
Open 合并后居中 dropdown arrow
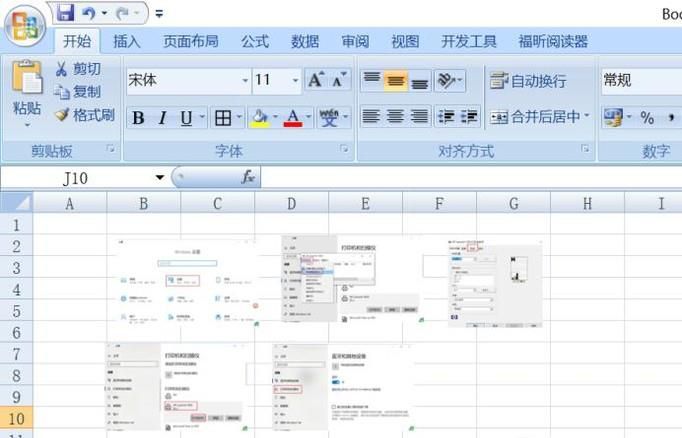[x=587, y=116]
